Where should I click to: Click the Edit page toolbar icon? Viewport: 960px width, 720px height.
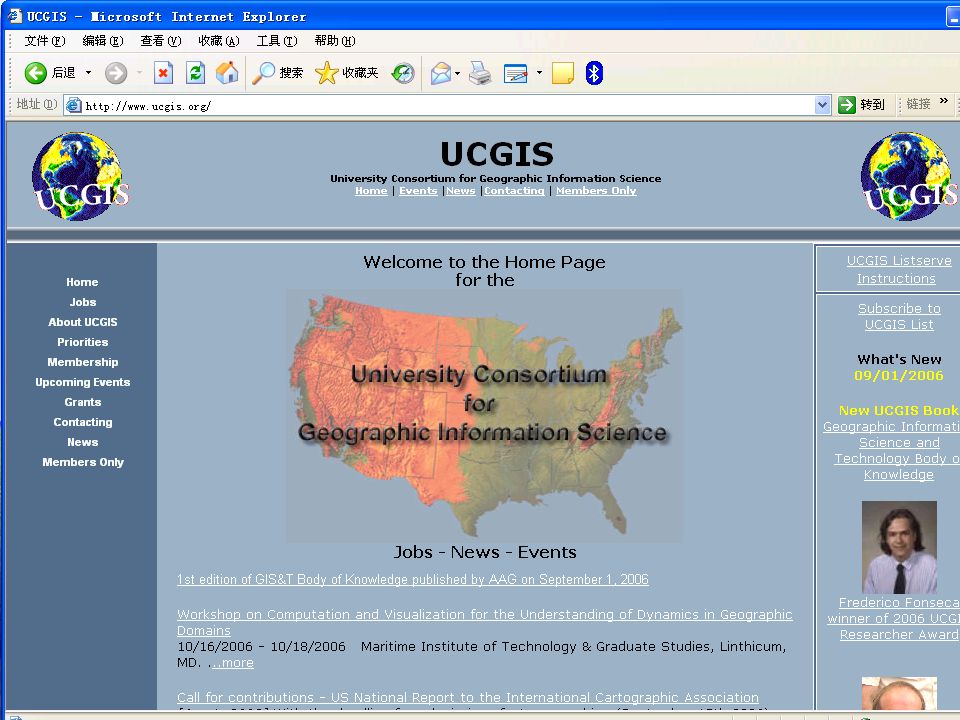[x=516, y=73]
